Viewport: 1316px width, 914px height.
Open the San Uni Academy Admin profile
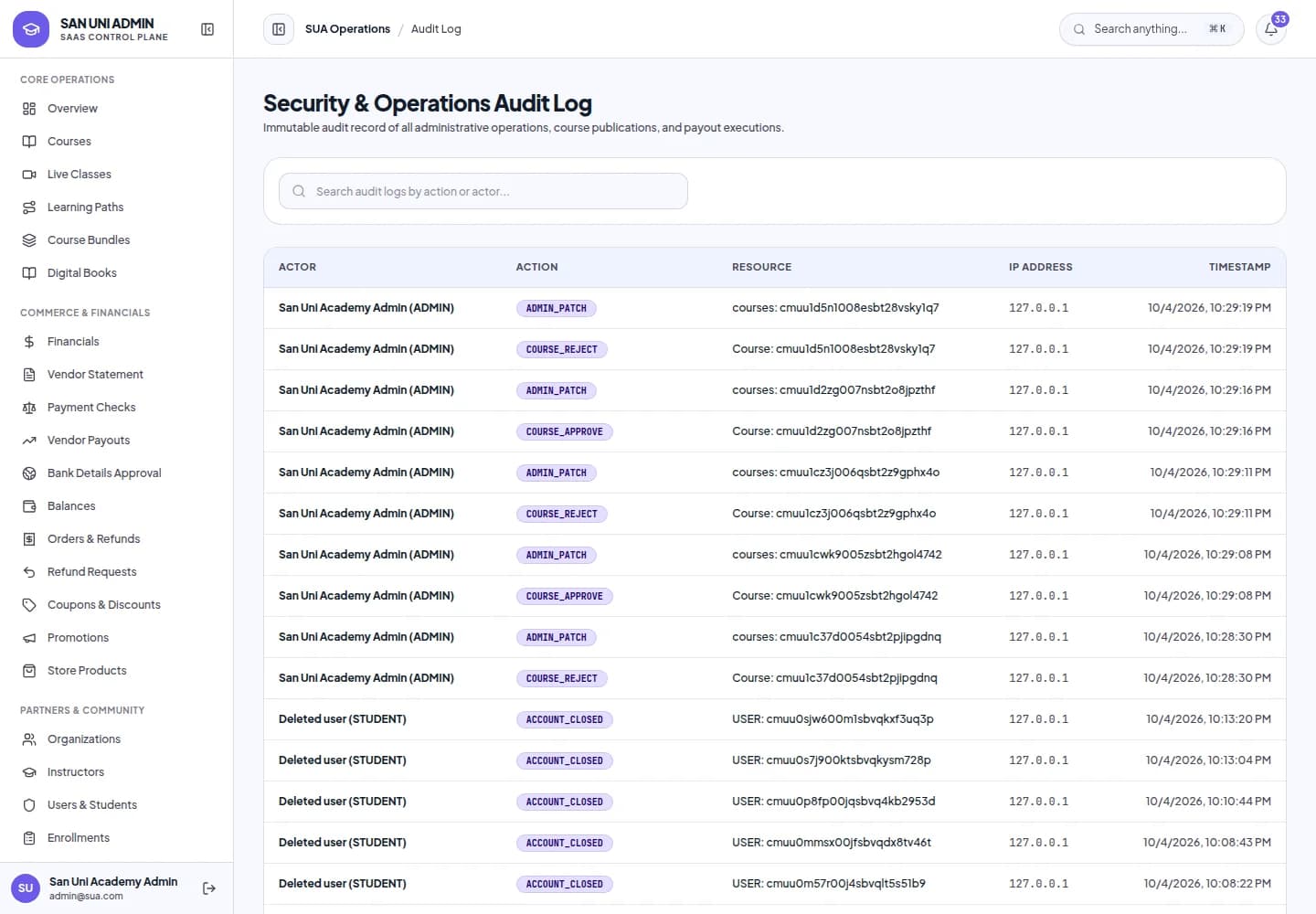point(95,888)
